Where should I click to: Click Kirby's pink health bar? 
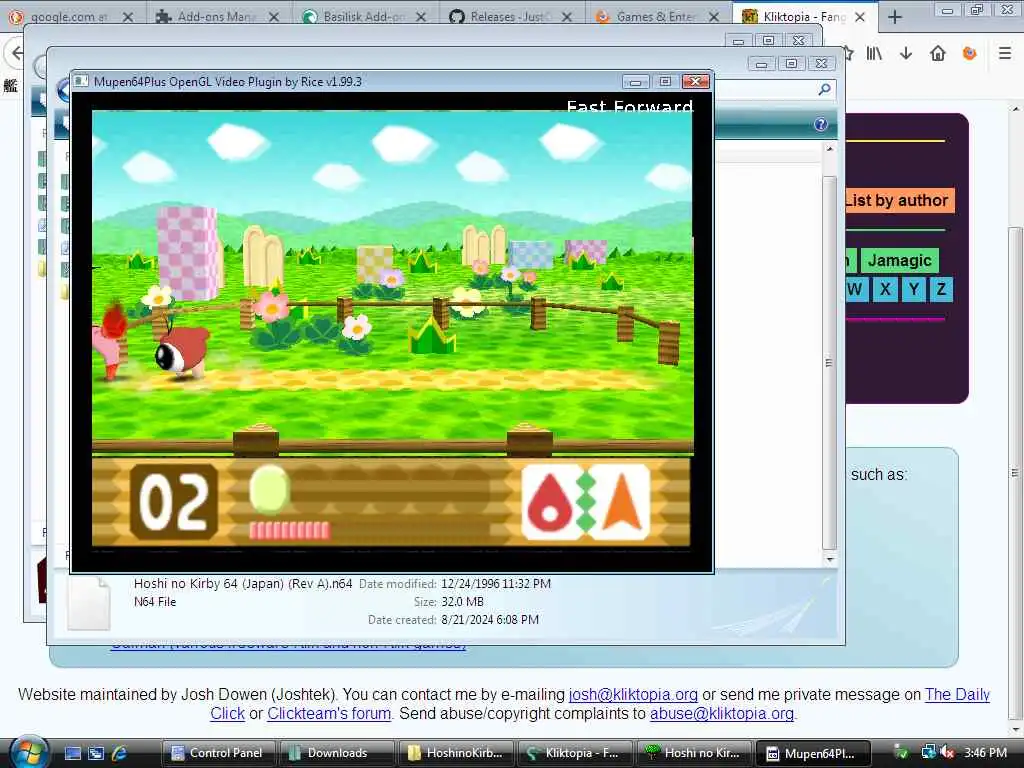pyautogui.click(x=289, y=530)
